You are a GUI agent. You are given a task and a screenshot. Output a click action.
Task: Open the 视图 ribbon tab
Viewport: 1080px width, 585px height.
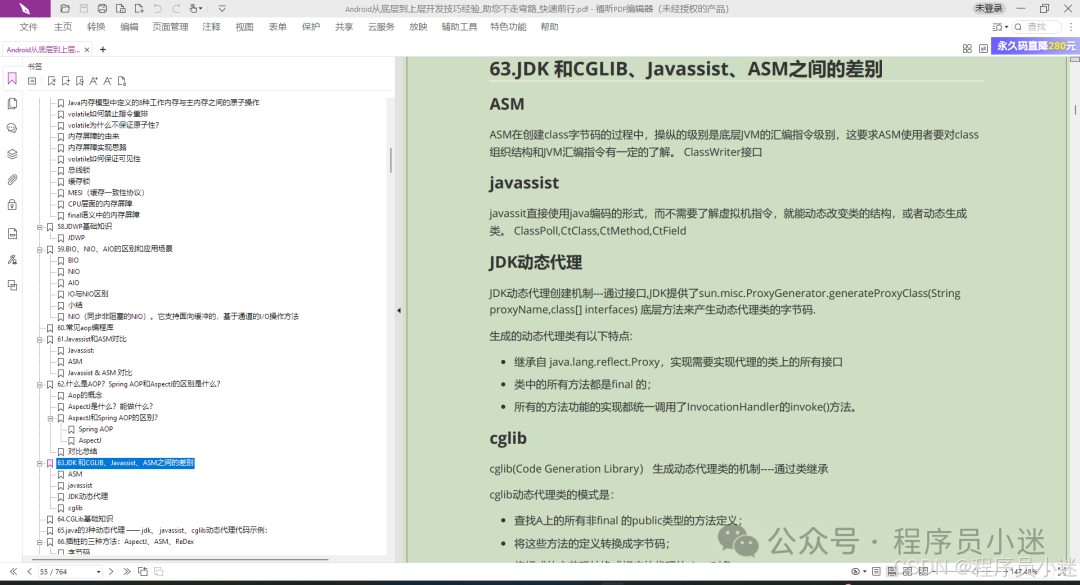pyautogui.click(x=245, y=27)
